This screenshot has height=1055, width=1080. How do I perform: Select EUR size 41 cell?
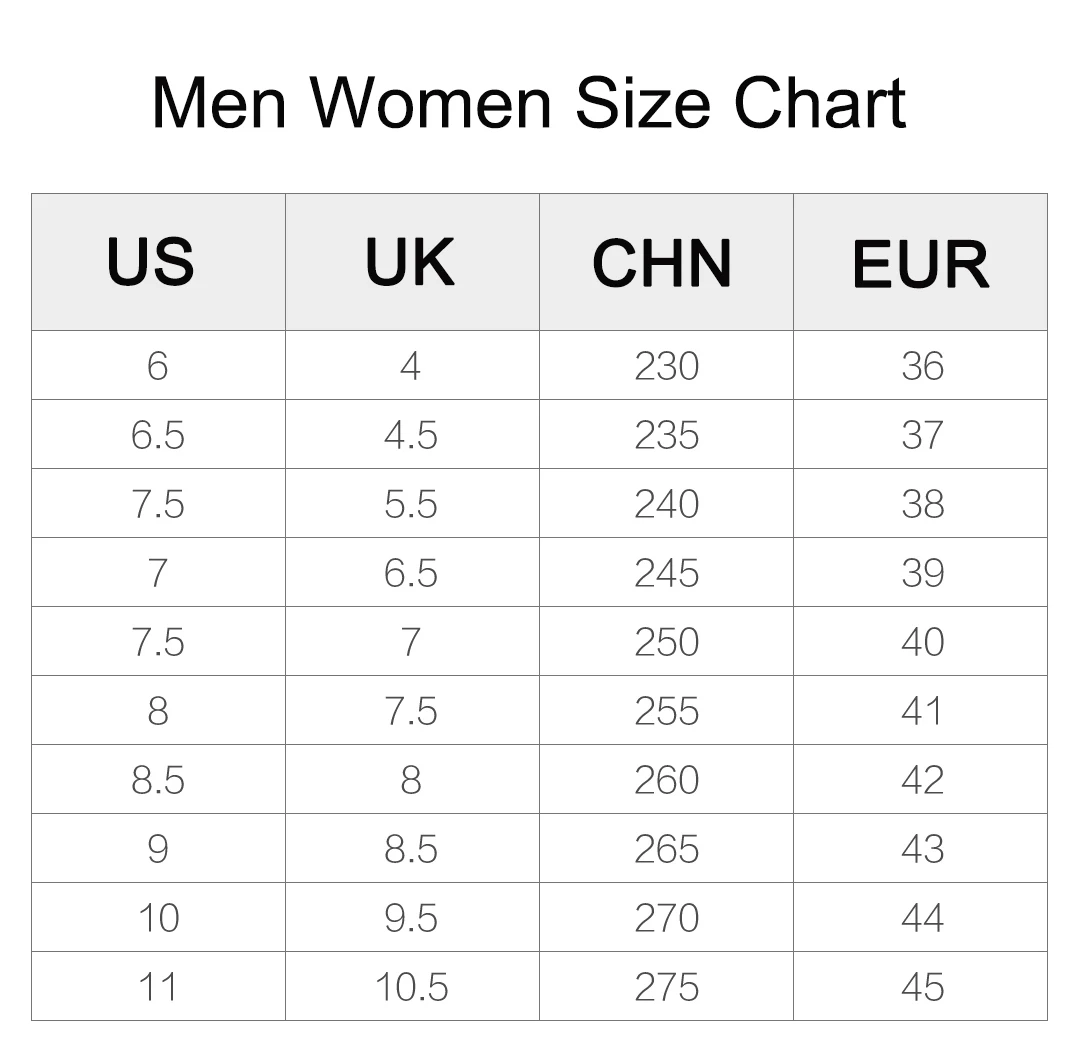click(921, 711)
